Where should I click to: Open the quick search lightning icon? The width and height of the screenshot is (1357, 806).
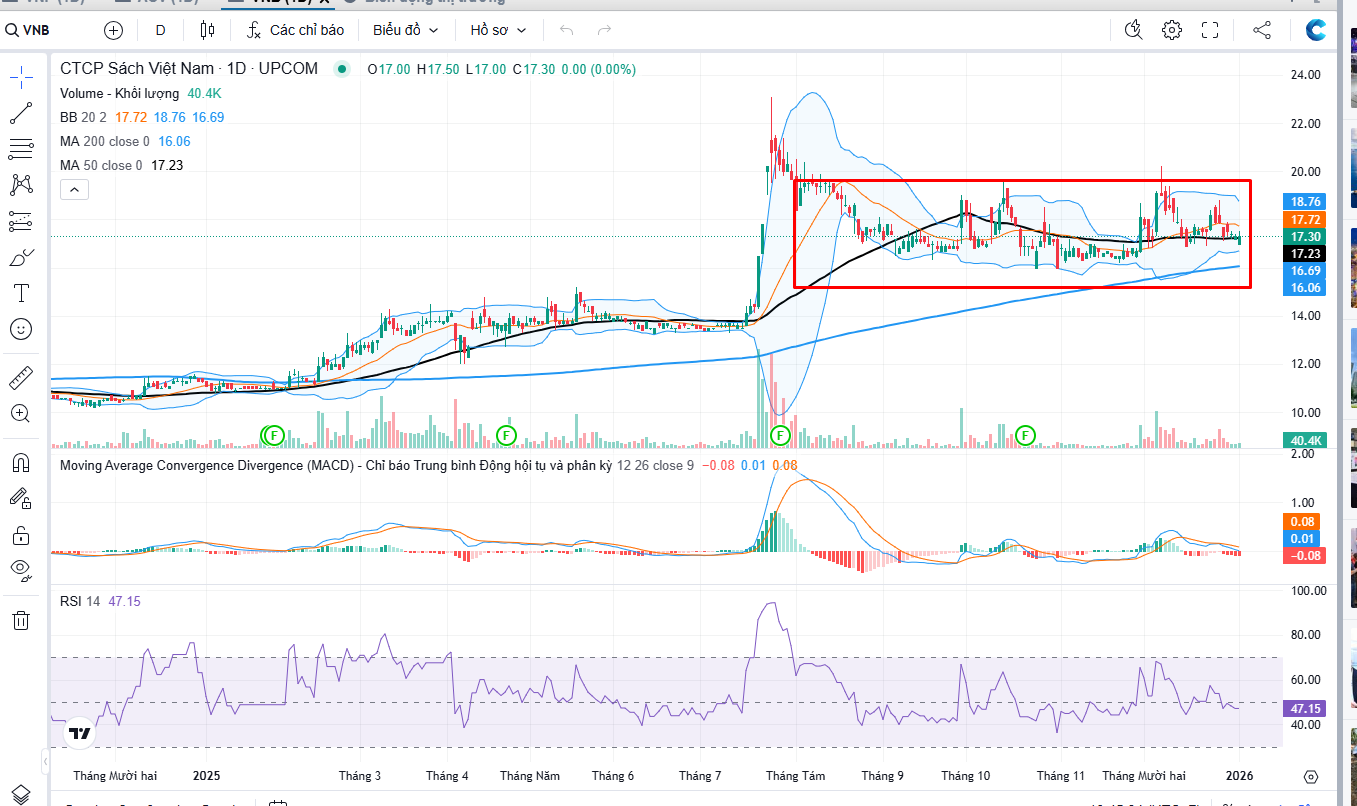point(1133,30)
